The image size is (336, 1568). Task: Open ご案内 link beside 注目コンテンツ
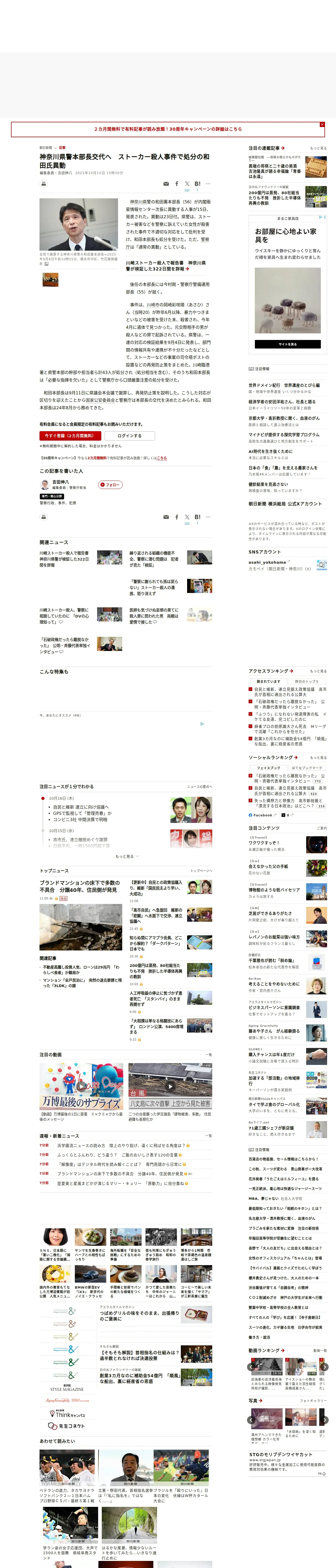(322, 828)
